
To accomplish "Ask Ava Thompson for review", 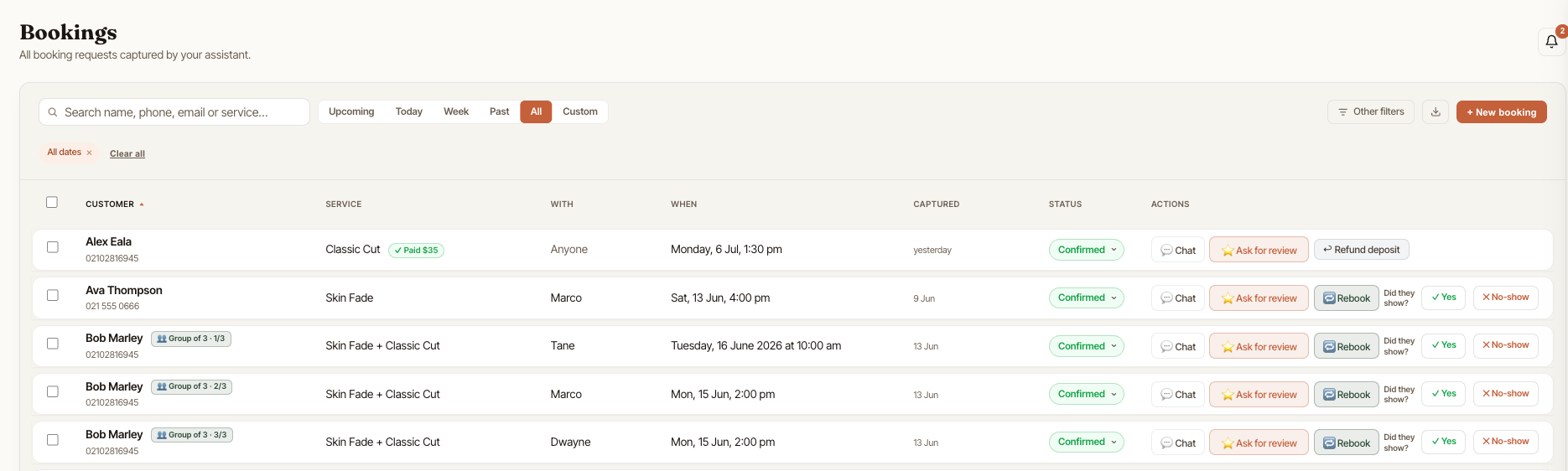I will click(x=1259, y=298).
